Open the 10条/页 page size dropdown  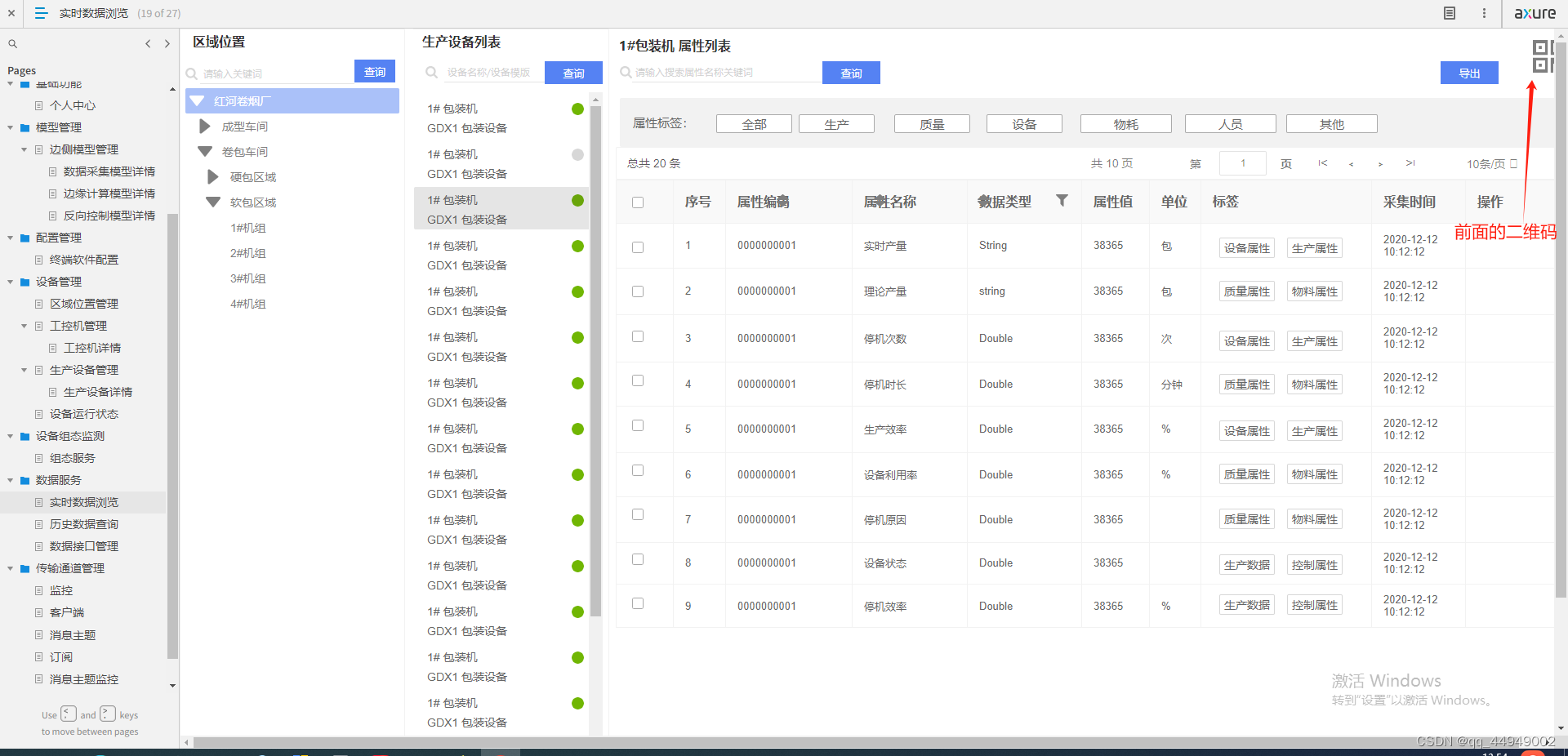pyautogui.click(x=1491, y=164)
